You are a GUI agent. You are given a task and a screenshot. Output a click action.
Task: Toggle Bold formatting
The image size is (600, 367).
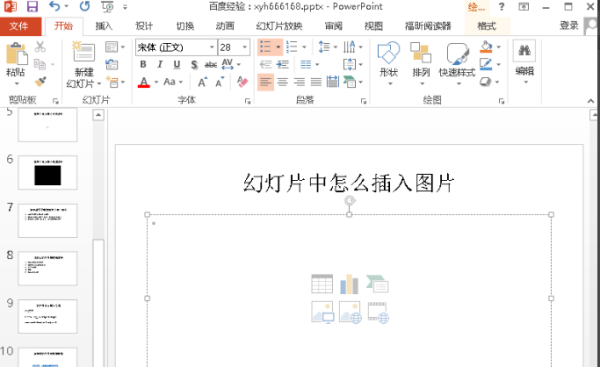[143, 64]
